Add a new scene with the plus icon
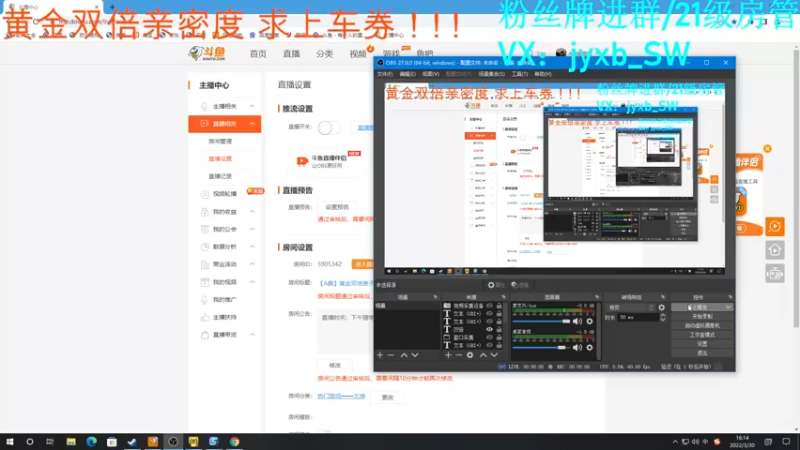The height and width of the screenshot is (450, 800). coord(380,355)
